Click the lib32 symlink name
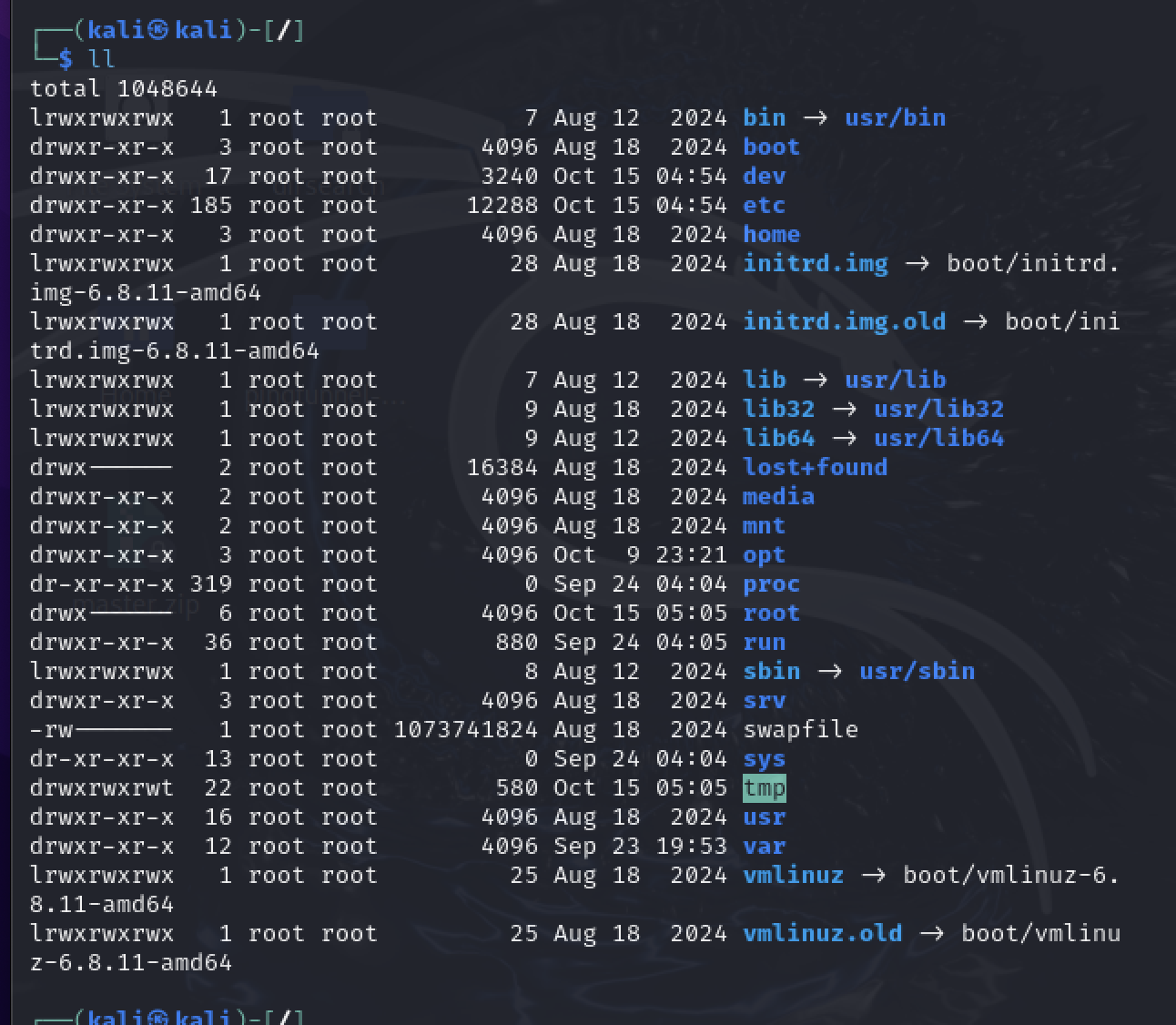 pos(778,409)
